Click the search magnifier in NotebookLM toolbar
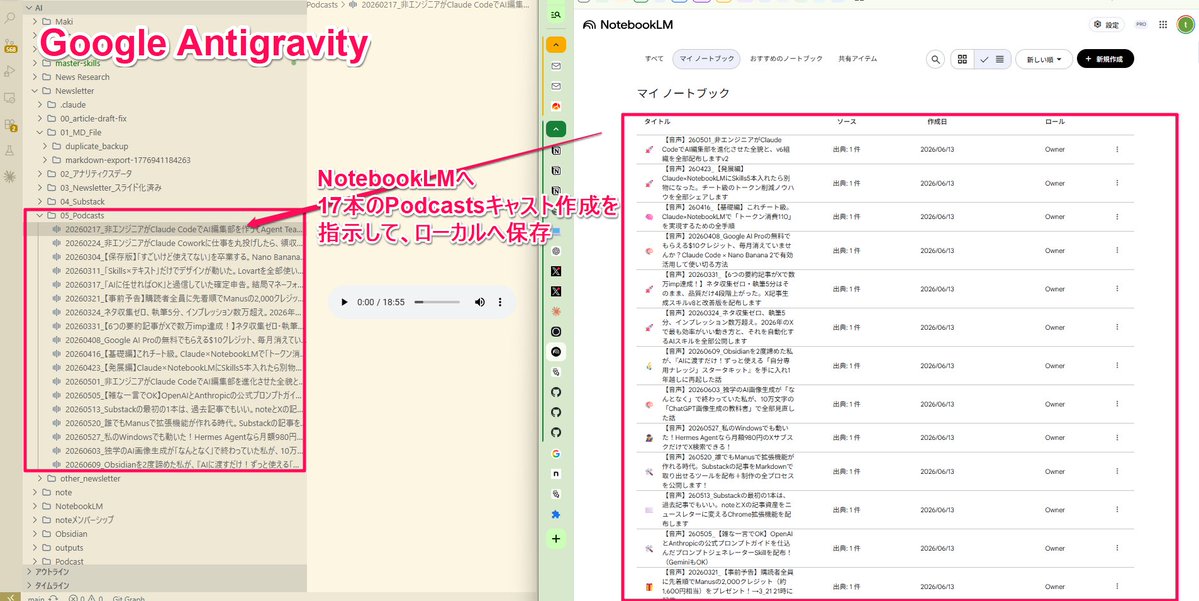 [x=935, y=59]
